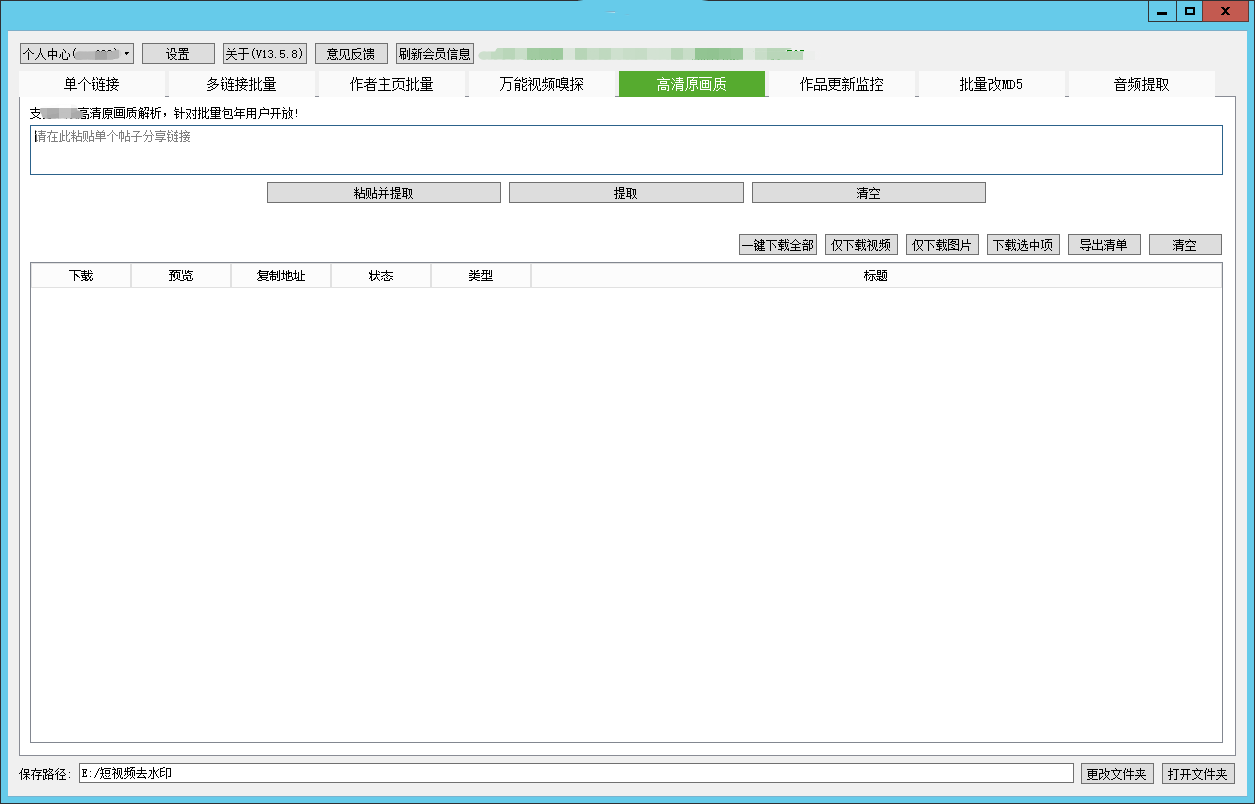Select the 作者主页批量 tab
Image resolution: width=1255 pixels, height=804 pixels.
tap(391, 85)
